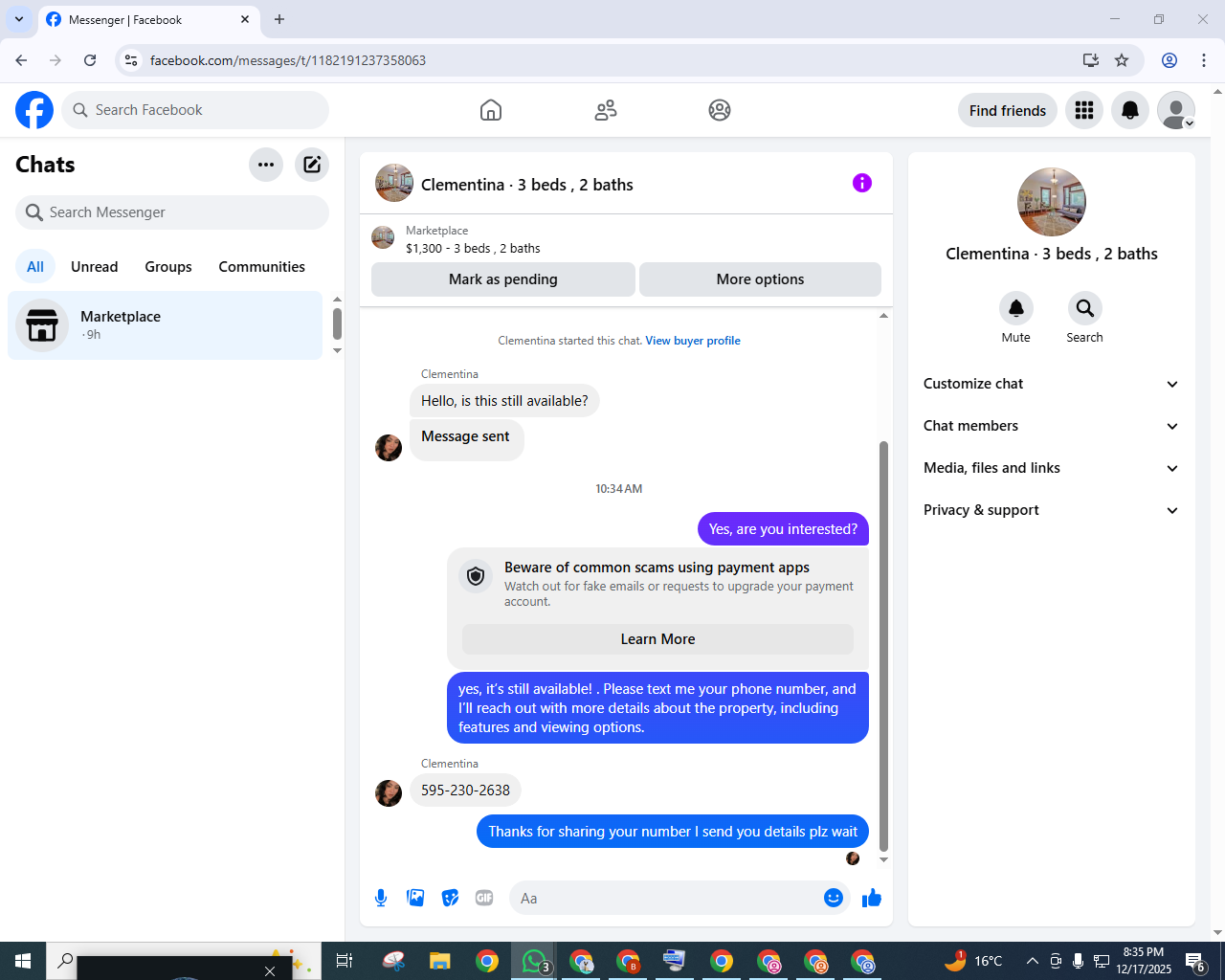
Task: Click Find friends button
Action: [x=1008, y=110]
